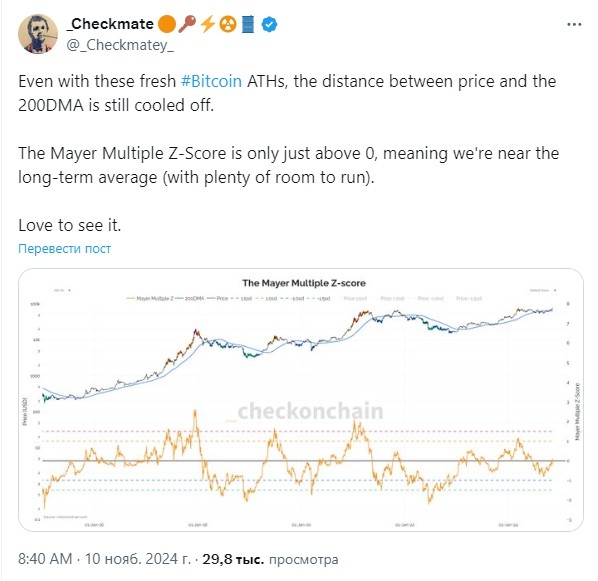Image resolution: width=598 pixels, height=581 pixels.
Task: Open dropdown at chart top right
Action: click(x=543, y=290)
